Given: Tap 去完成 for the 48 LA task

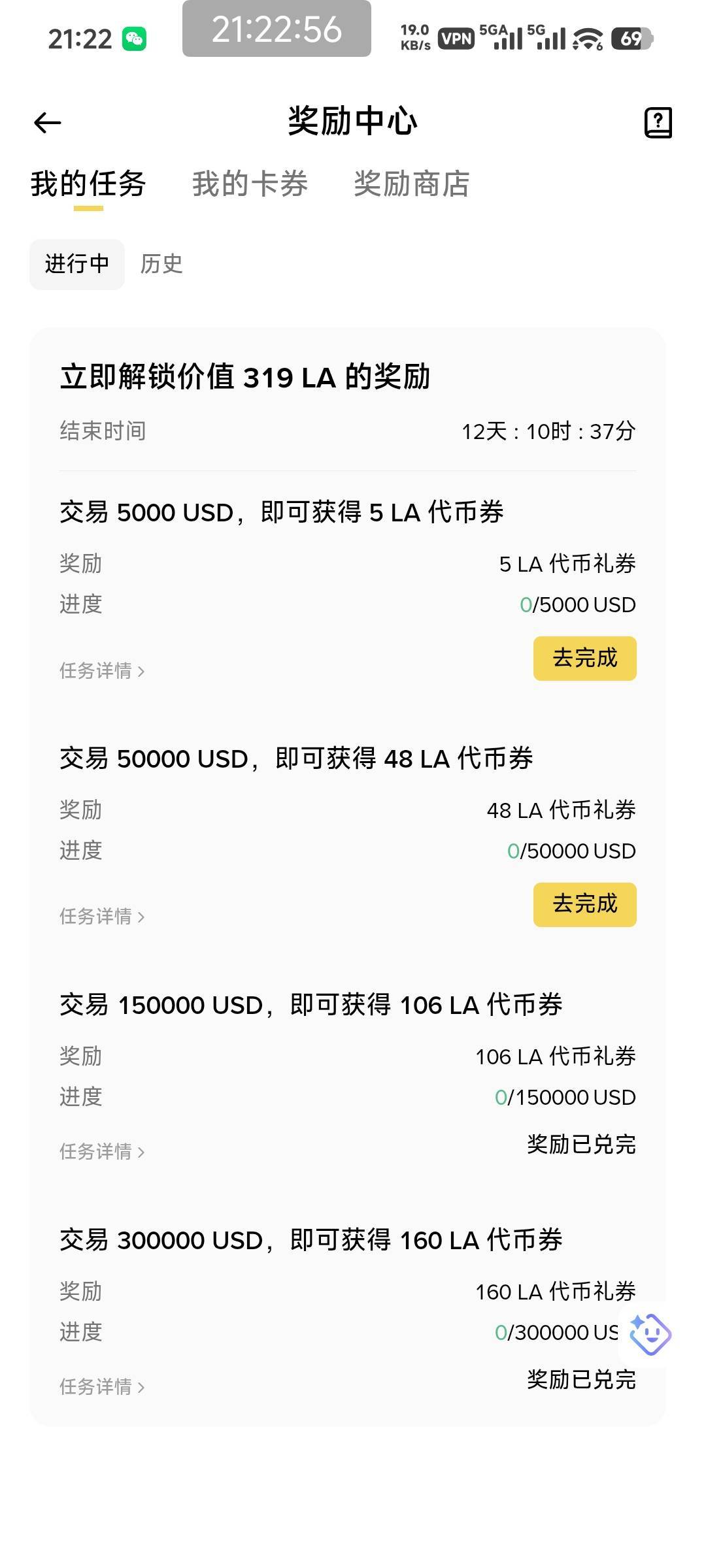Looking at the screenshot, I should pos(584,904).
